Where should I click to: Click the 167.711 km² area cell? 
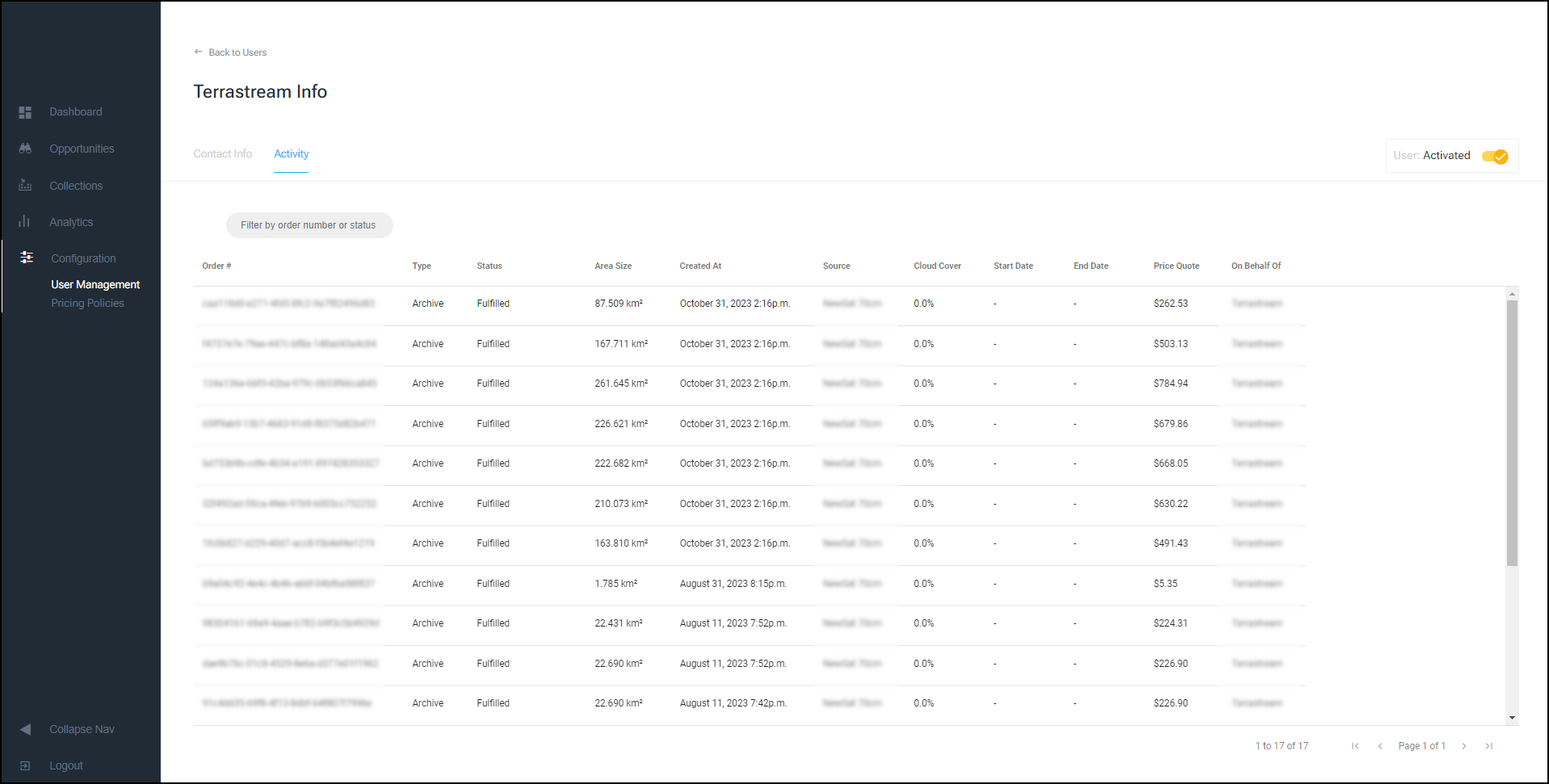point(621,344)
